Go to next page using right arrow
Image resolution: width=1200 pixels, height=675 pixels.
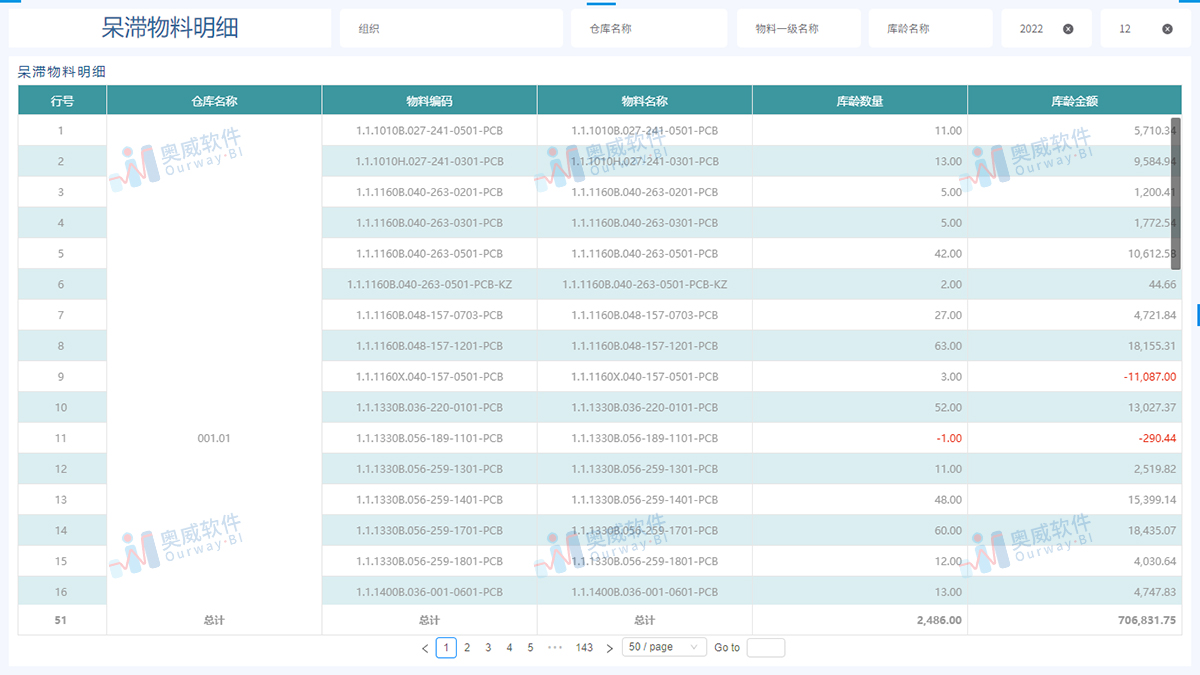(609, 647)
